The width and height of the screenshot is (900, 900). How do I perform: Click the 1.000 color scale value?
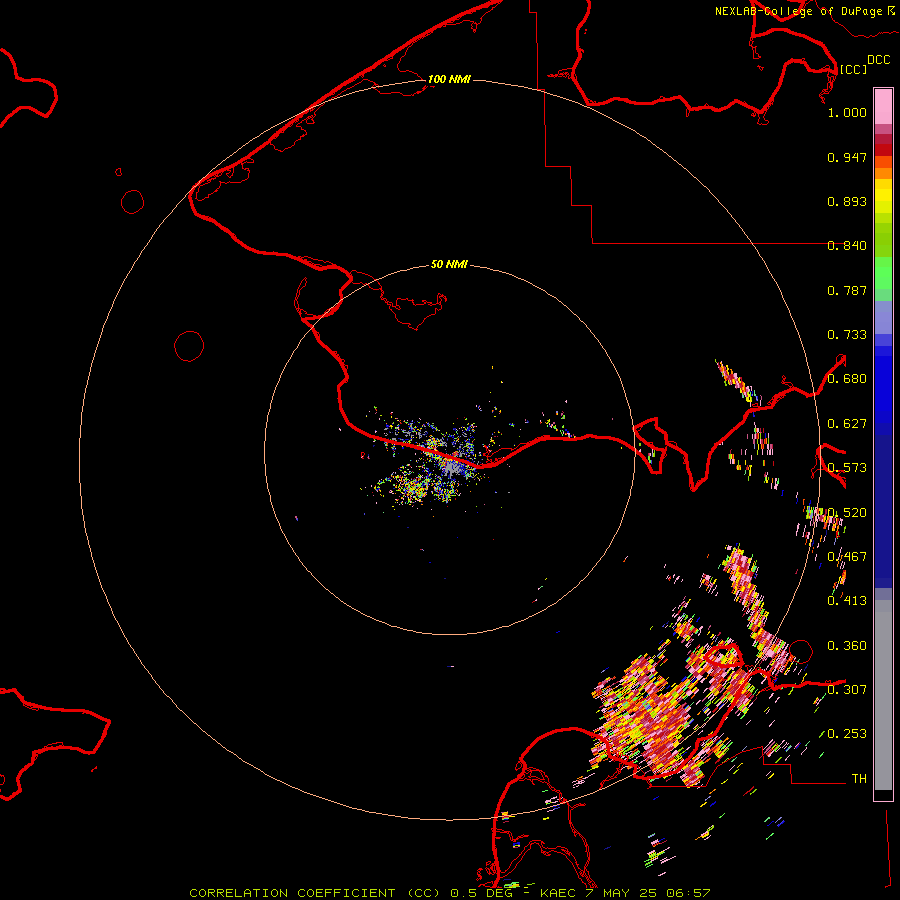[x=847, y=112]
